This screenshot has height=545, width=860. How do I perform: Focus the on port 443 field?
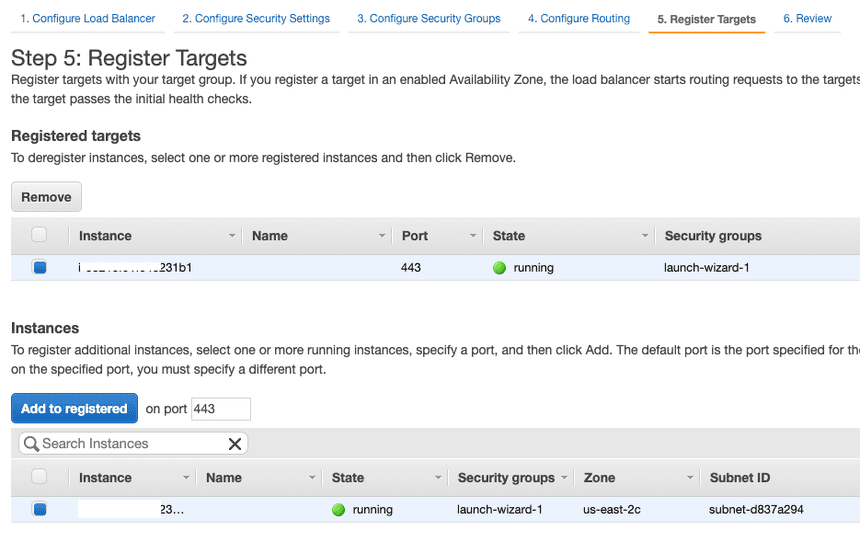(x=220, y=409)
